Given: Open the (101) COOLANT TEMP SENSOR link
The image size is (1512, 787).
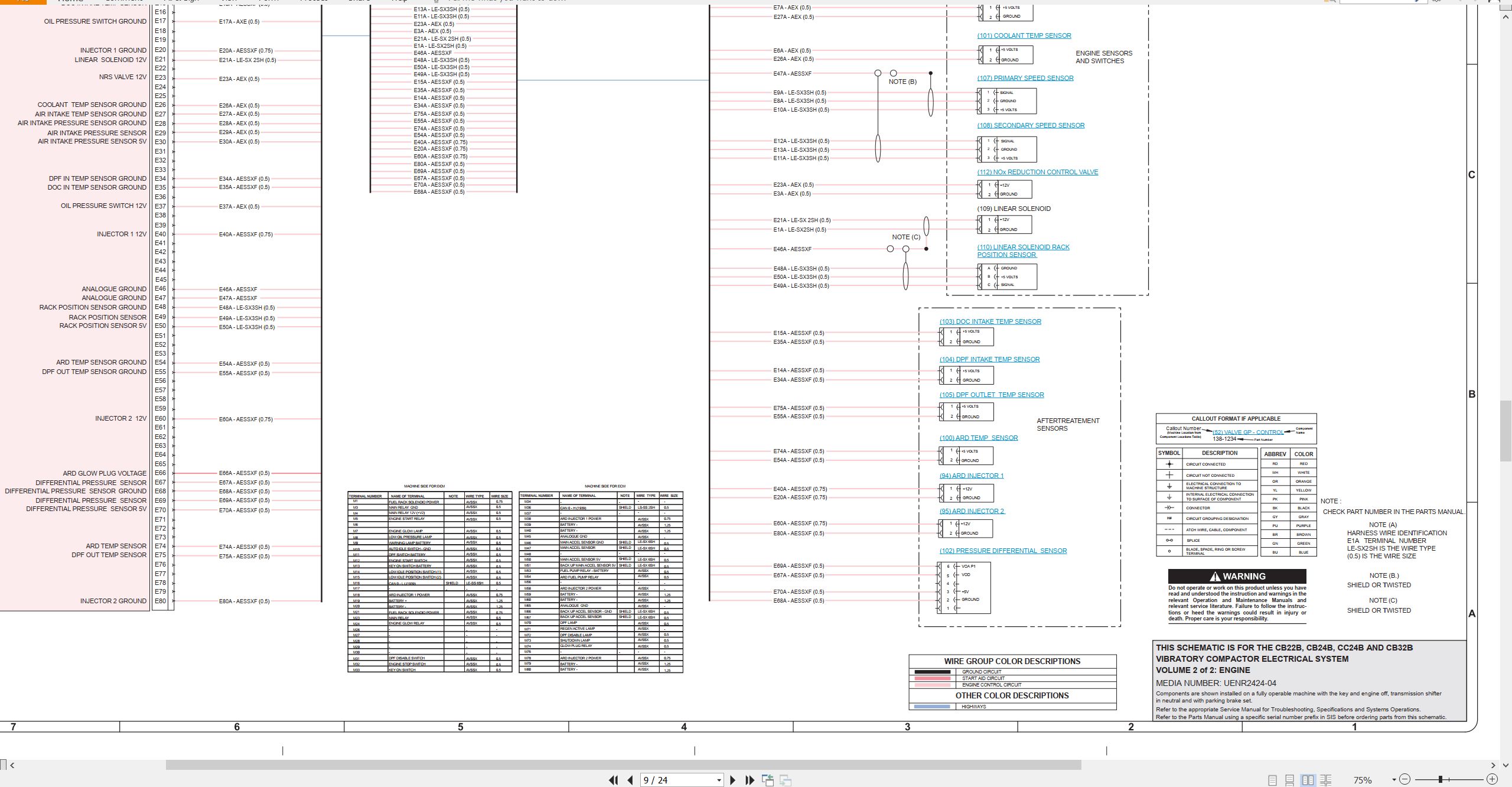Looking at the screenshot, I should click(x=1024, y=35).
